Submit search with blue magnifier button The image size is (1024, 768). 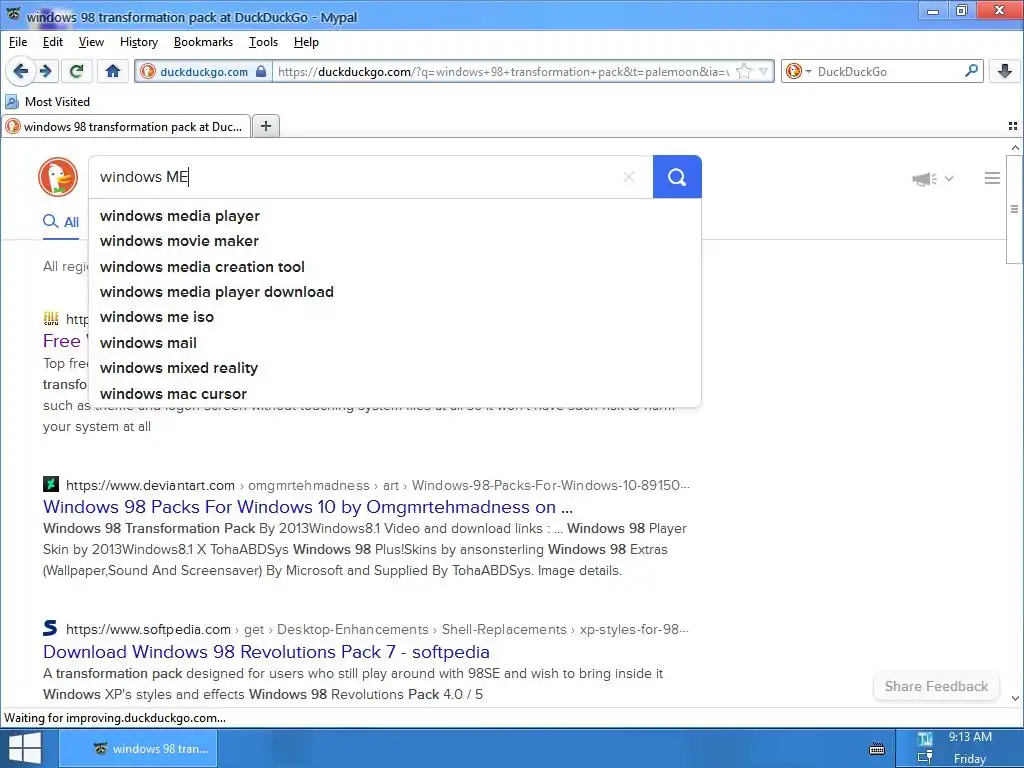click(x=677, y=177)
